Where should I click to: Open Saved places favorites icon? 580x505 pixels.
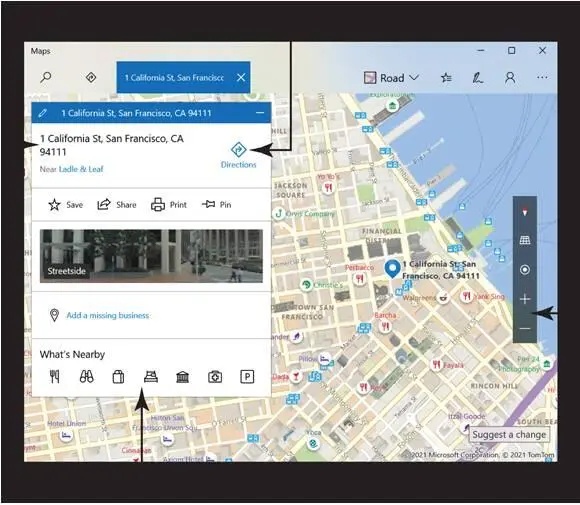(x=446, y=78)
